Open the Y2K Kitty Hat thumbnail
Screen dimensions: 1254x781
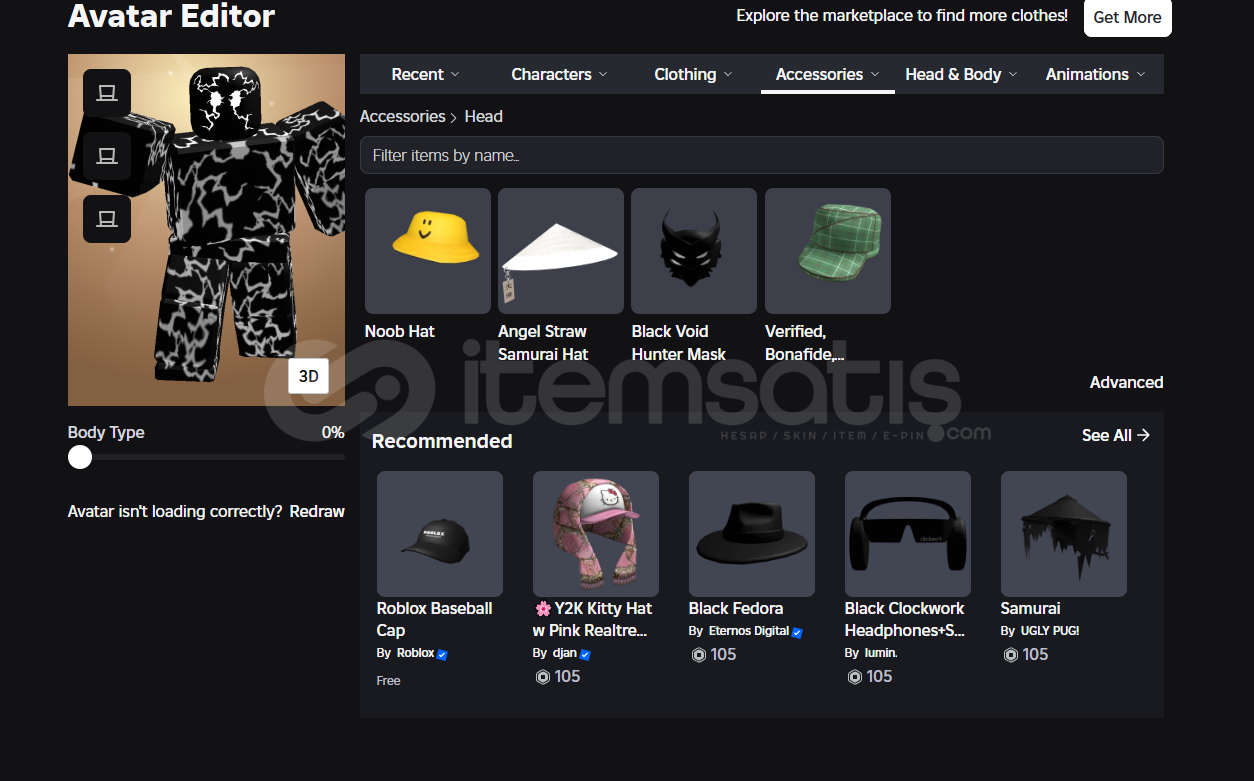[596, 534]
